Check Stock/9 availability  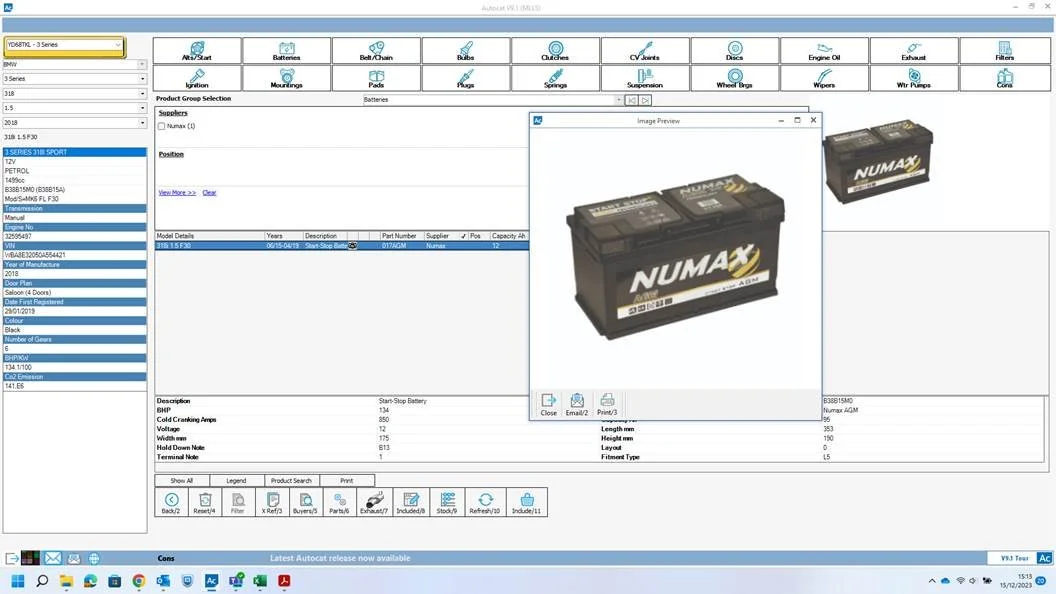(447, 502)
